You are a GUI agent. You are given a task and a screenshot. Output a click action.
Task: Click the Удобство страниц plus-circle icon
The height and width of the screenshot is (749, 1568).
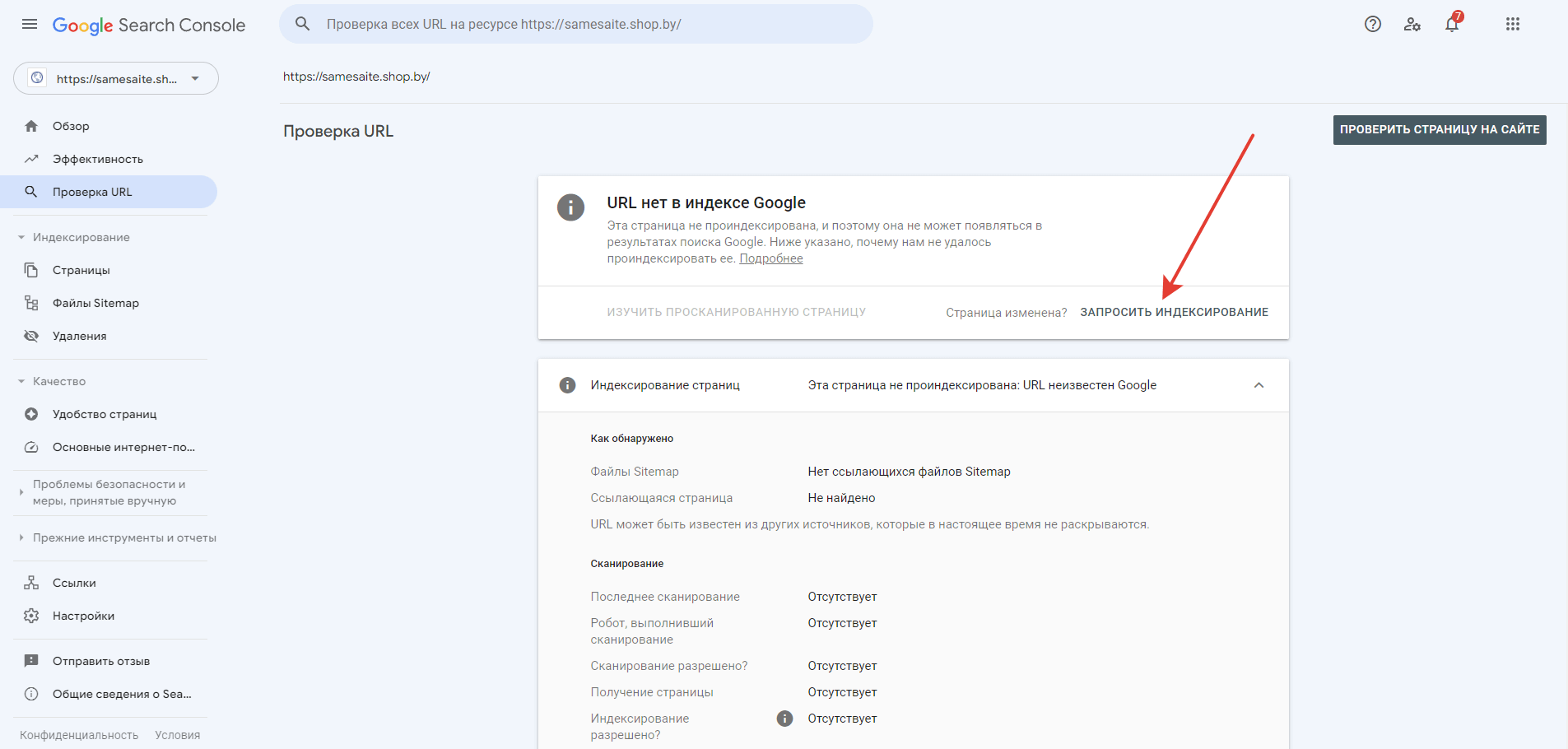(x=31, y=414)
